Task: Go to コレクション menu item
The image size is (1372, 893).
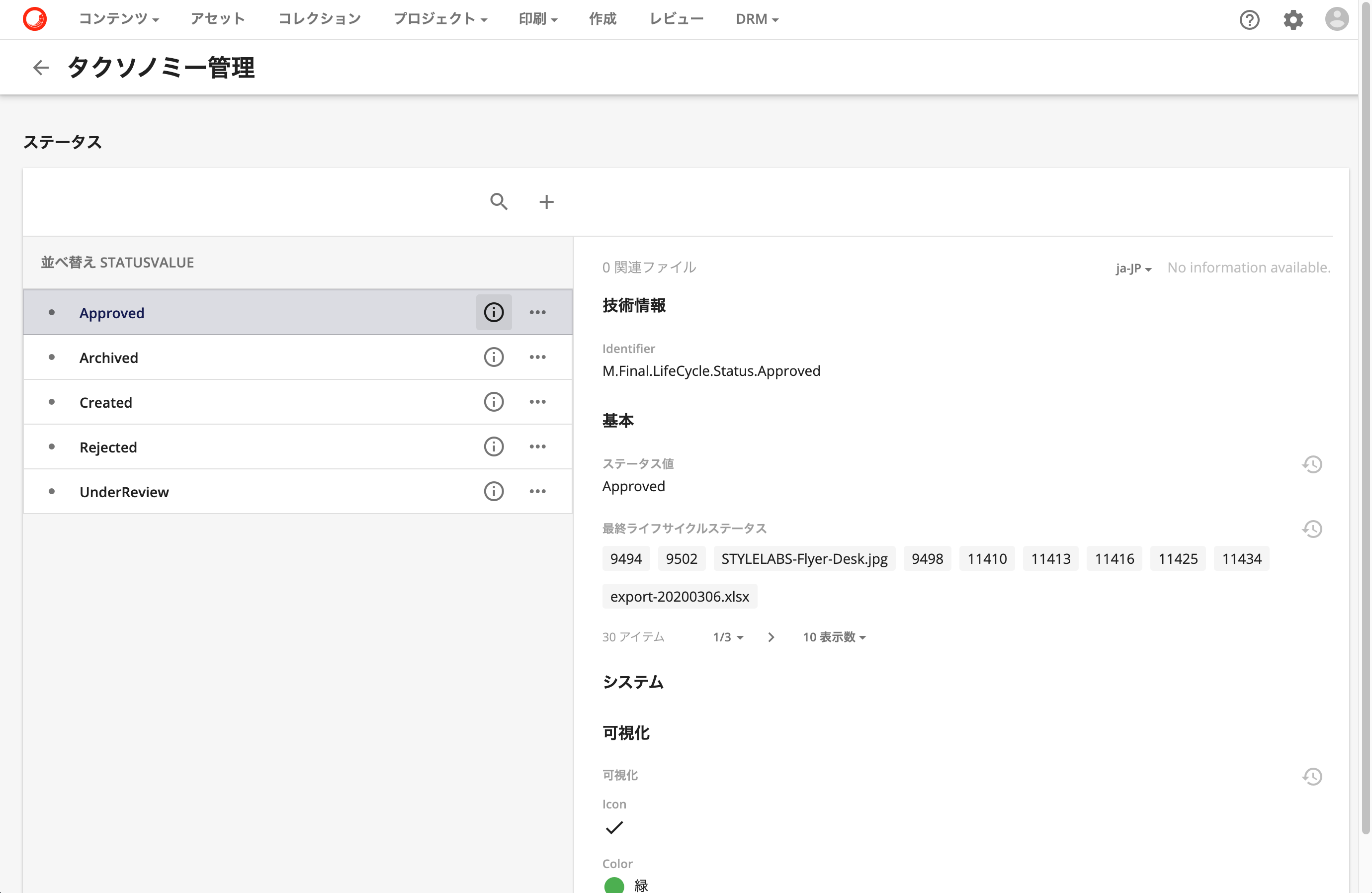Action: coord(319,19)
